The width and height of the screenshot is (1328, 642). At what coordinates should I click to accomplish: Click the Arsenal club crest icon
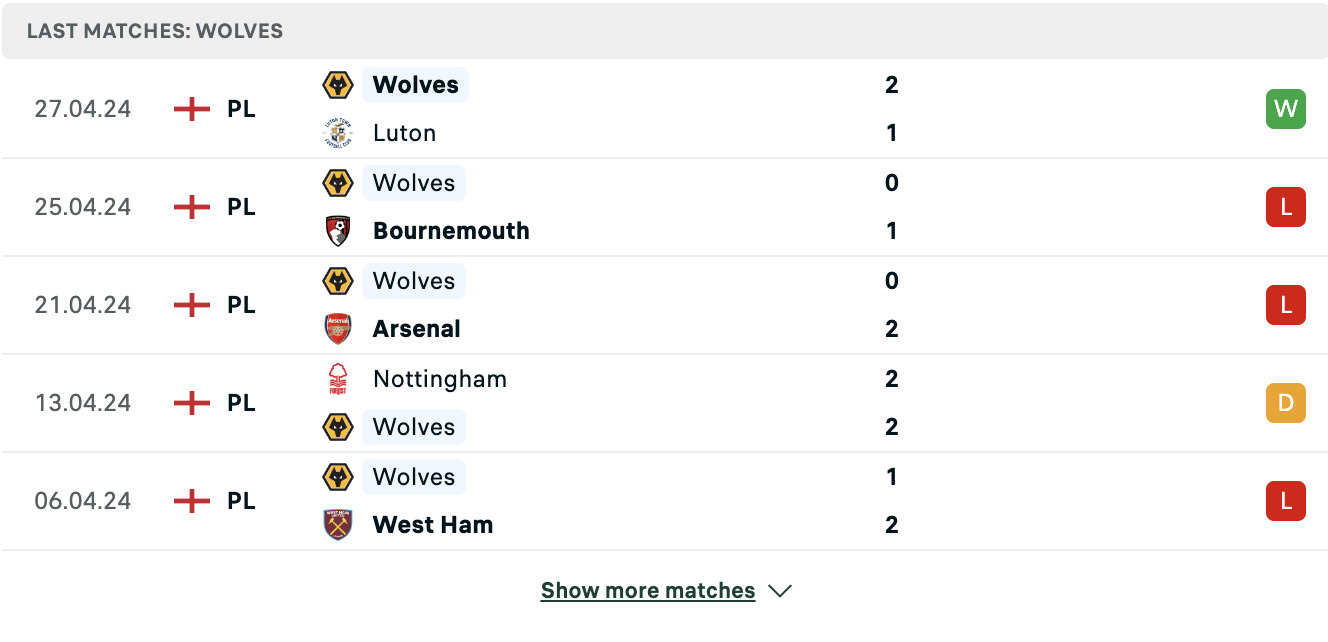pos(338,329)
